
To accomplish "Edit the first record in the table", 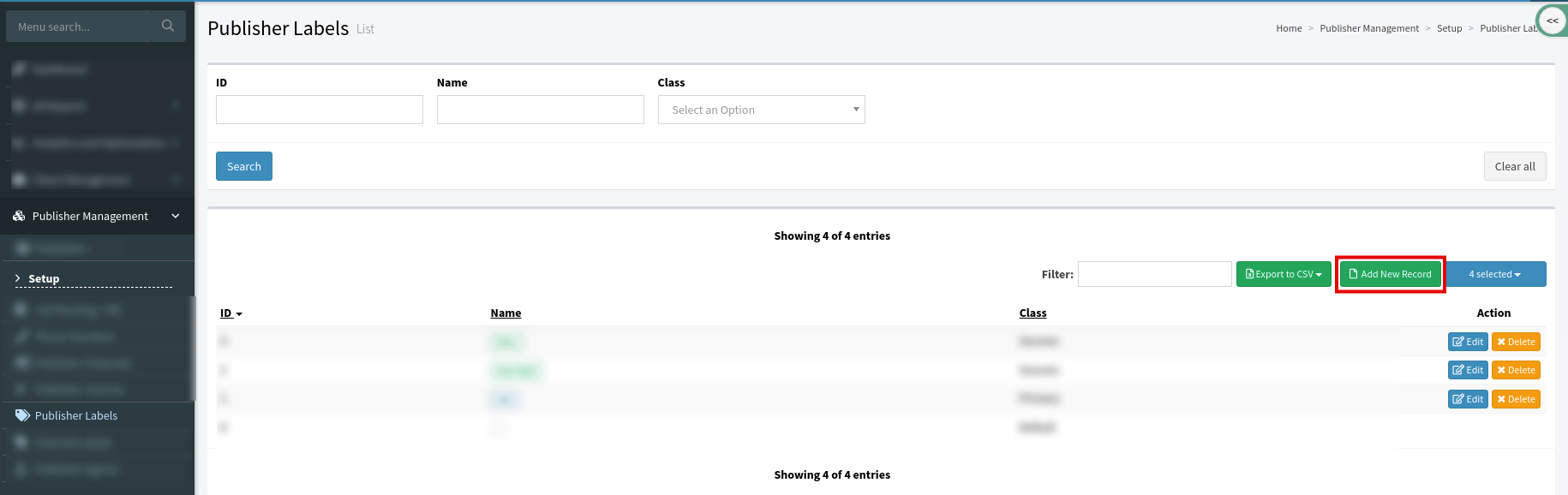I will (x=1467, y=342).
